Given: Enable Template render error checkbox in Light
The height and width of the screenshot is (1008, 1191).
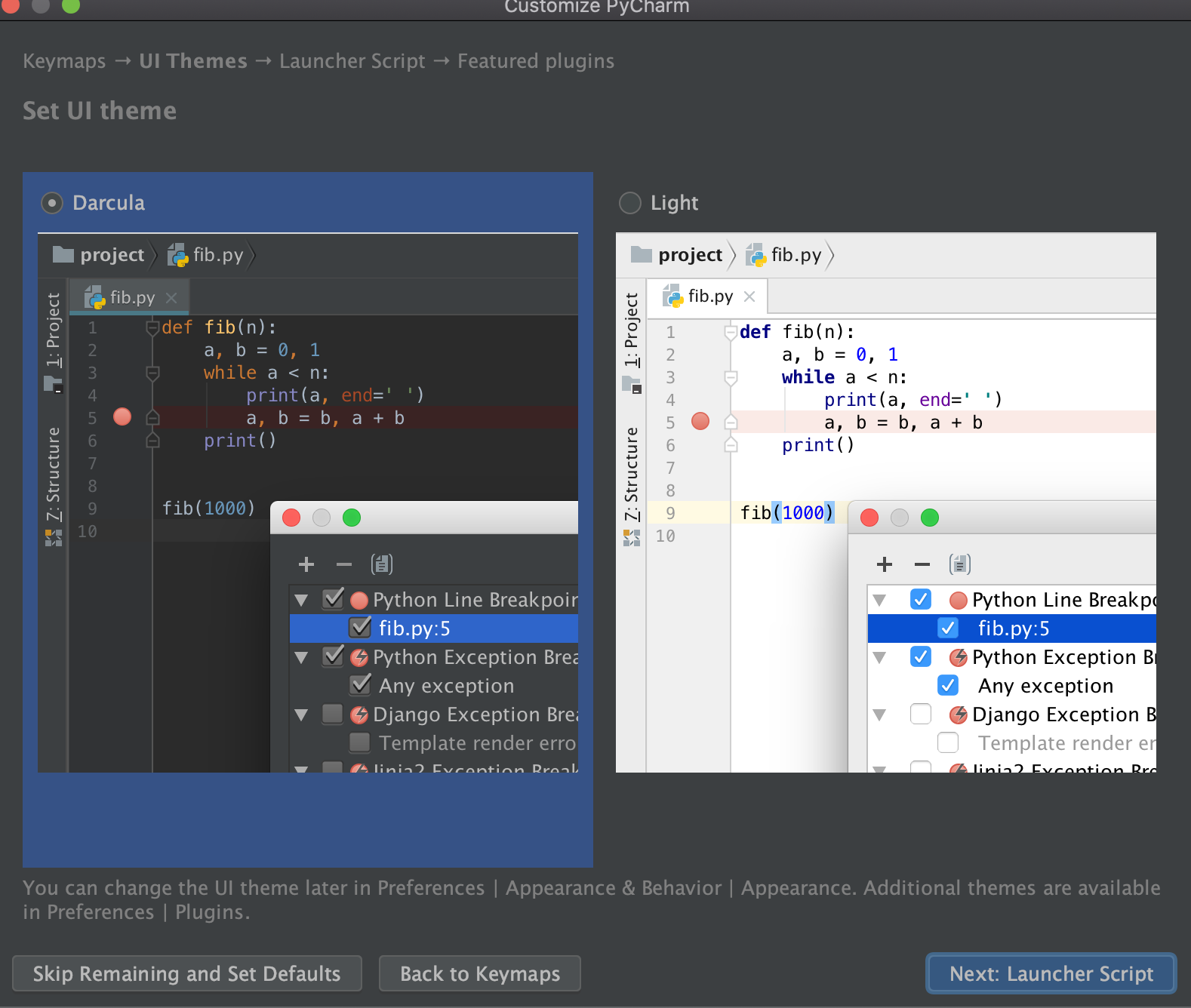Looking at the screenshot, I should [x=948, y=742].
